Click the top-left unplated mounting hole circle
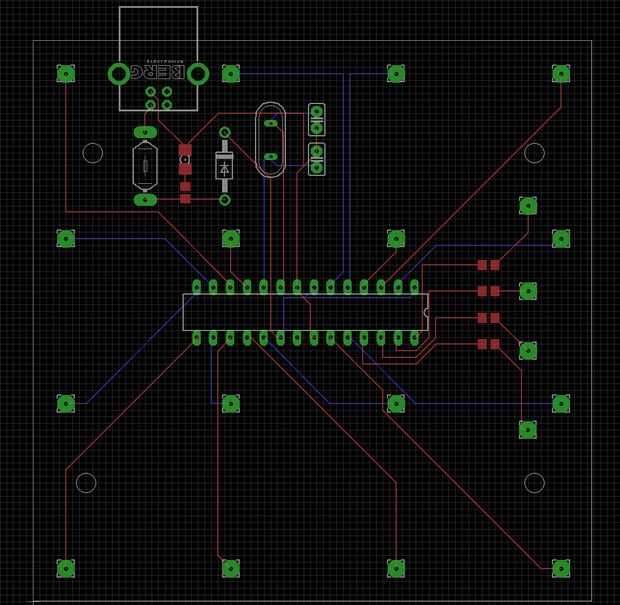Viewport: 620px width, 605px height. [x=93, y=153]
